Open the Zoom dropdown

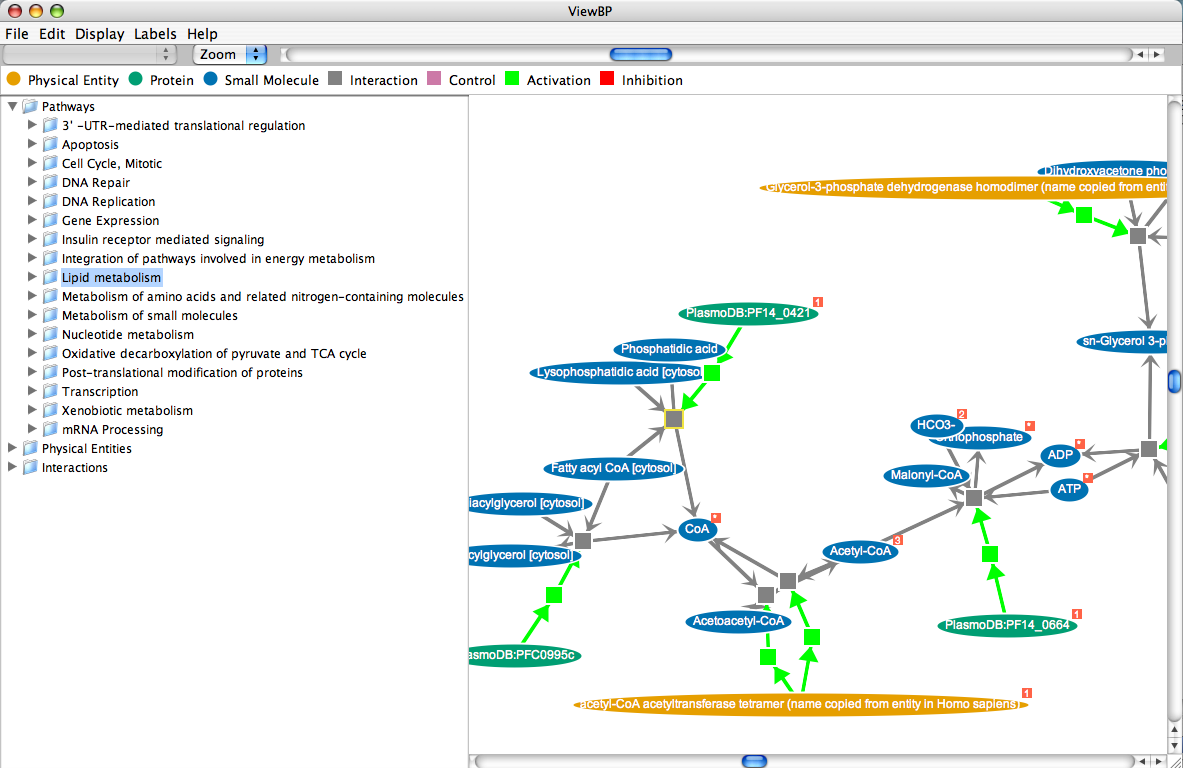230,54
